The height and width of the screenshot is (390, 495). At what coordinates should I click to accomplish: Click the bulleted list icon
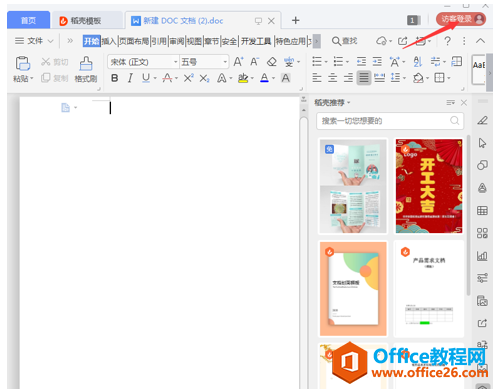click(x=317, y=61)
